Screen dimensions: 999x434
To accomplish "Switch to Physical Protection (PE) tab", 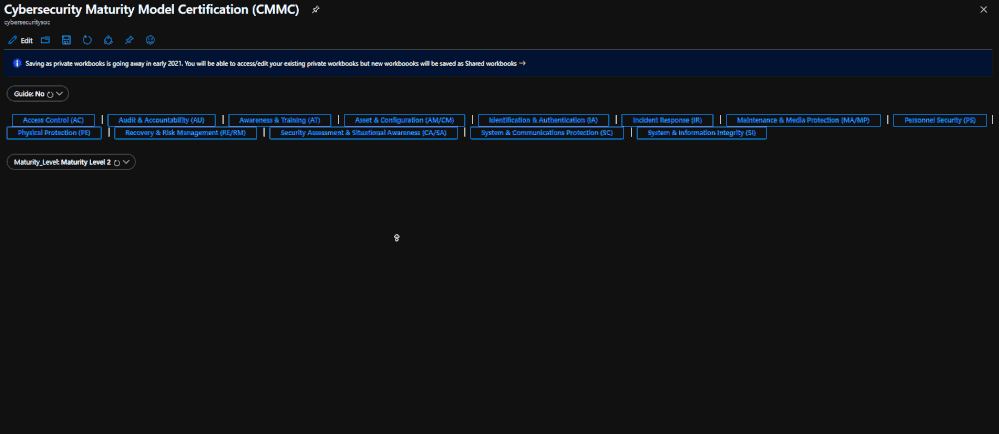I will (x=54, y=133).
